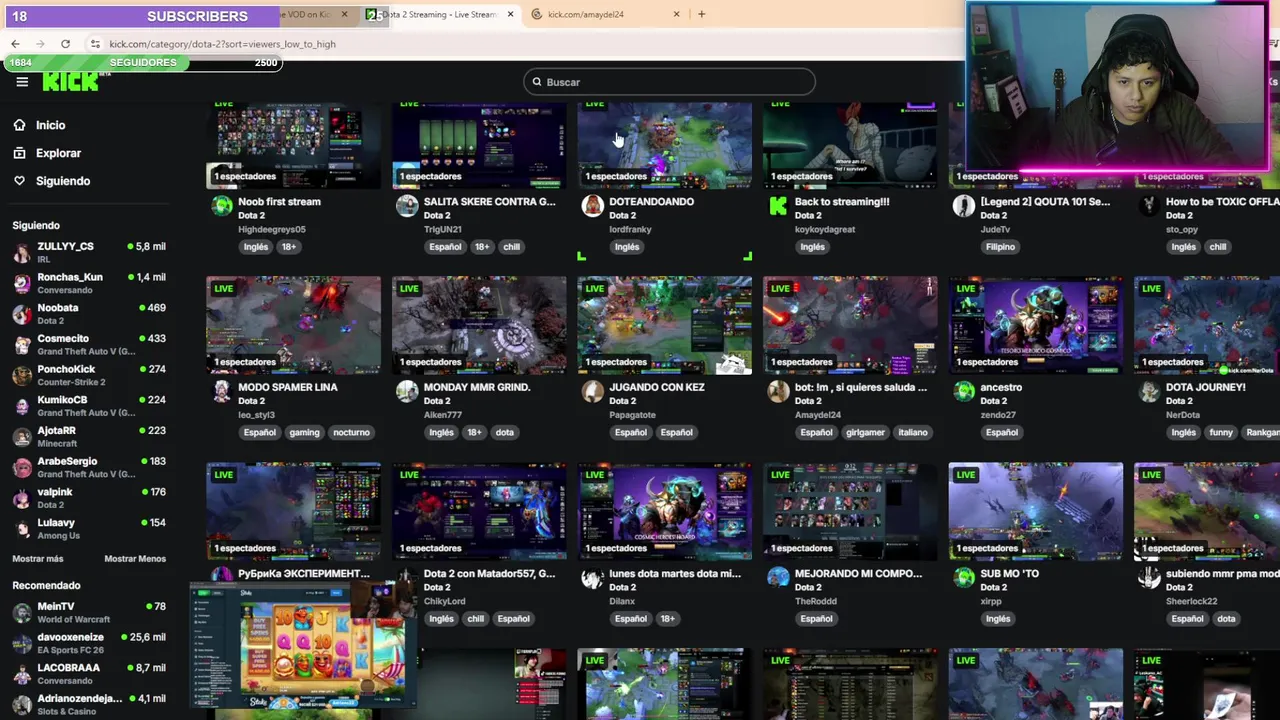This screenshot has width=1280, height=720.
Task: Switch to Dota 2 Streaming browser tab
Action: point(440,14)
